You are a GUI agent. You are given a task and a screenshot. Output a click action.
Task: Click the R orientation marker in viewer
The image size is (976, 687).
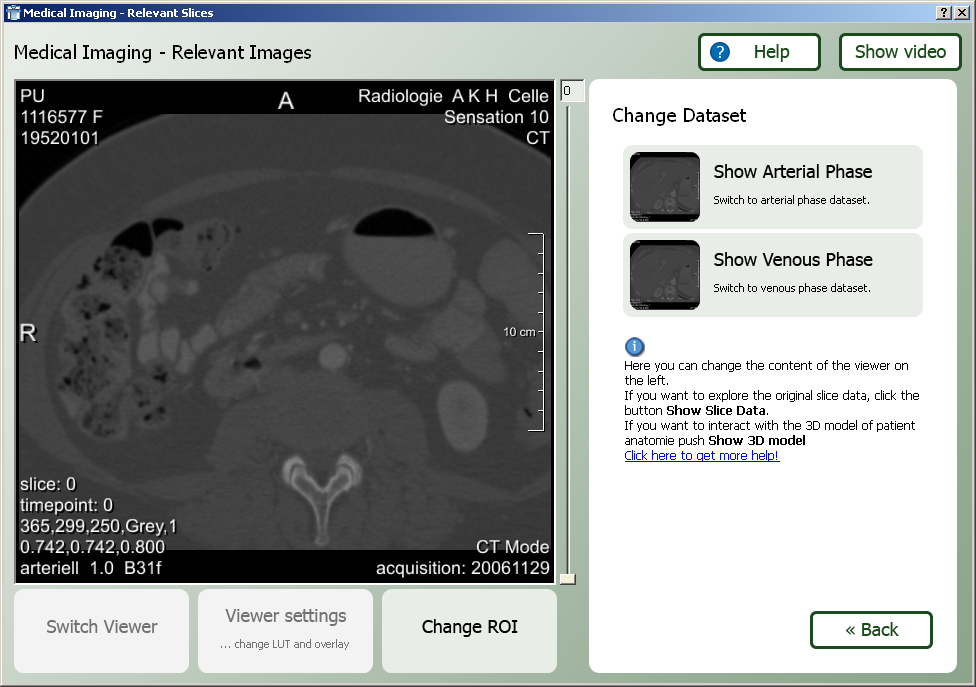point(28,333)
